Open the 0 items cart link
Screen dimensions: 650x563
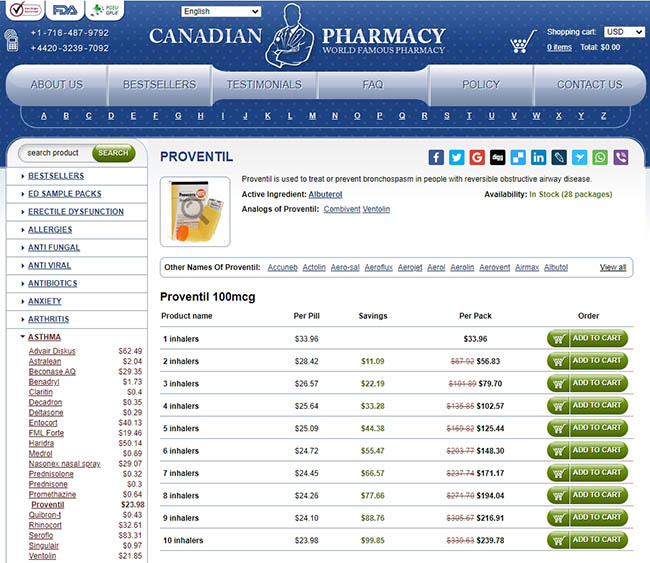pyautogui.click(x=559, y=47)
